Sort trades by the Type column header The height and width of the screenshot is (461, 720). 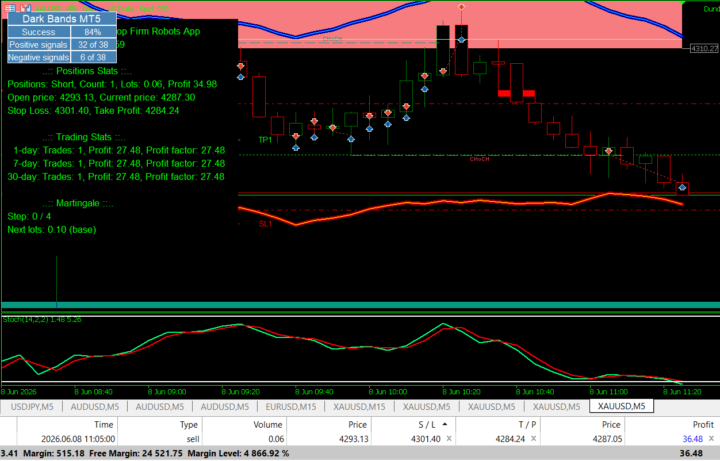[189, 425]
